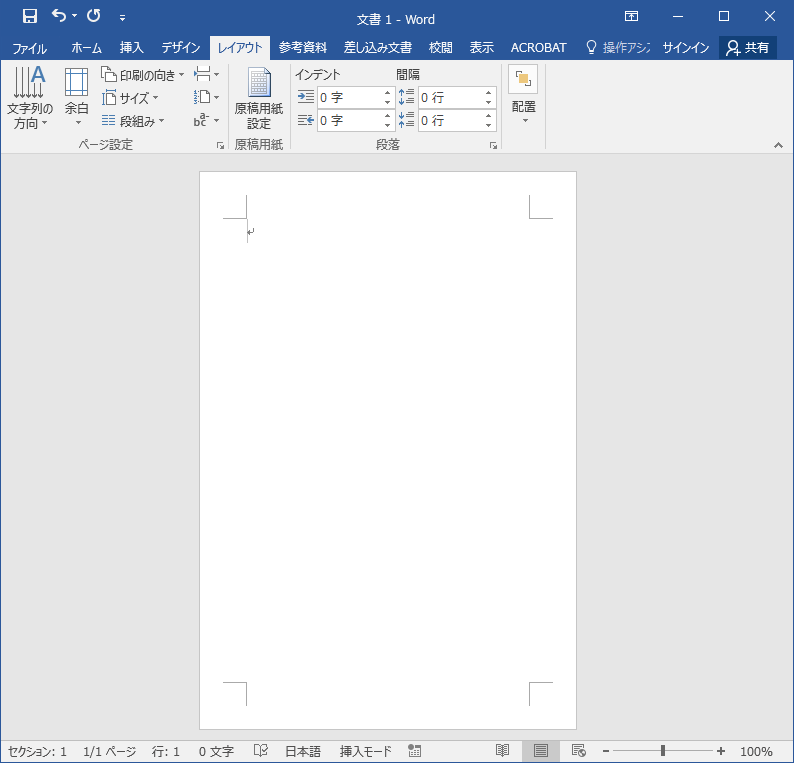
Task: Switch to Web Layout view
Action: click(x=578, y=751)
